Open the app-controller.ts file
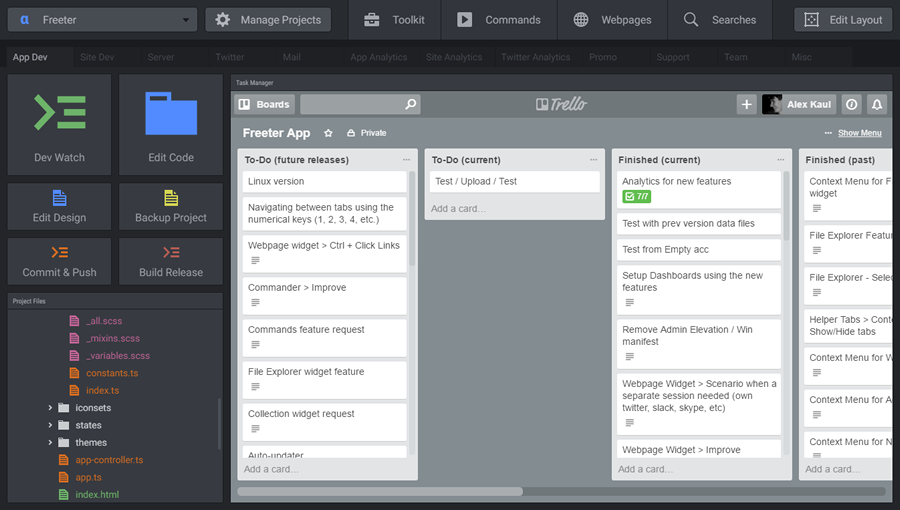Viewport: 900px width, 510px height. [x=109, y=460]
